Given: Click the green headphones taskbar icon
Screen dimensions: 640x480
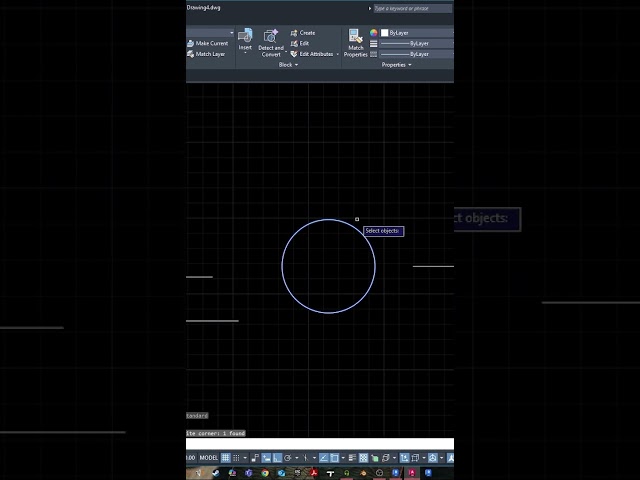Looking at the screenshot, I should click(346, 473).
